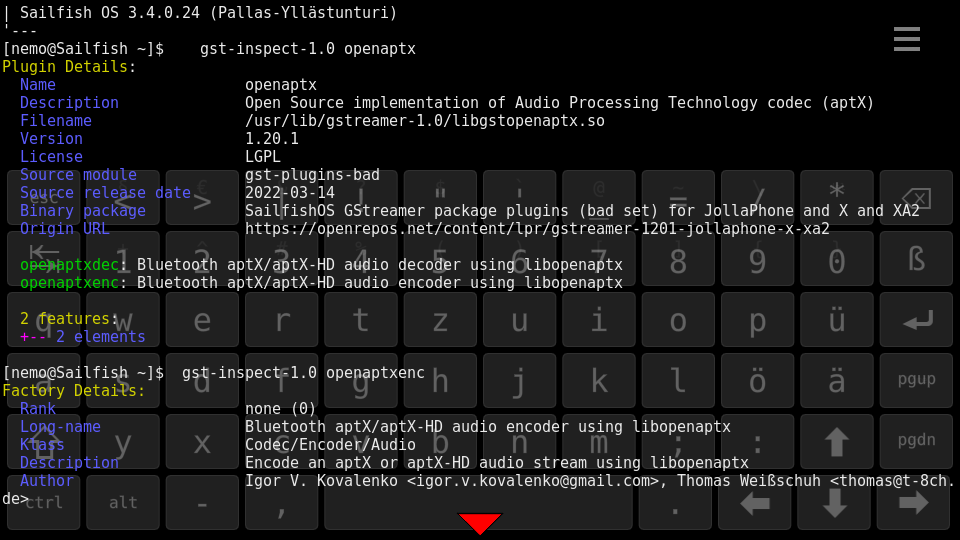960x540 pixels.
Task: Tap the space bar
Action: point(478,502)
